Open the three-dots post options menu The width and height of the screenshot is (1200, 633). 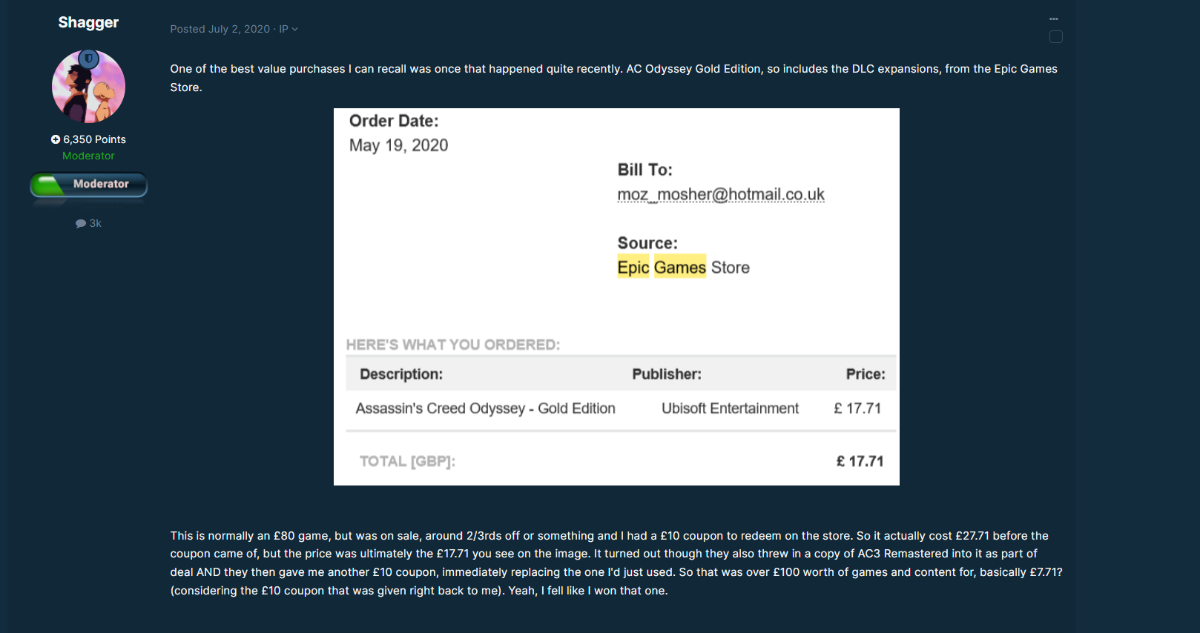pyautogui.click(x=1054, y=19)
